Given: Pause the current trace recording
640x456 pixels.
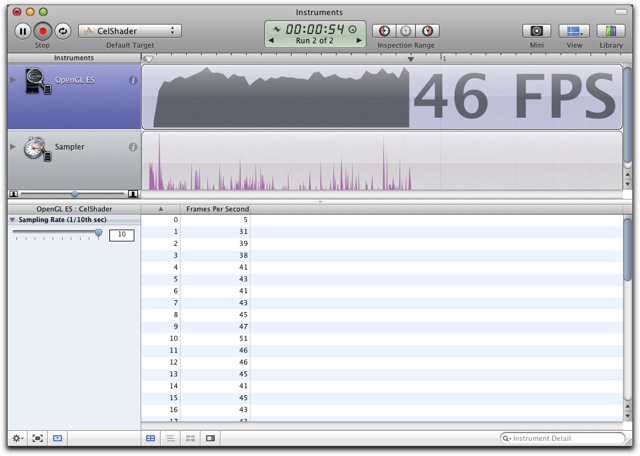Looking at the screenshot, I should point(23,31).
